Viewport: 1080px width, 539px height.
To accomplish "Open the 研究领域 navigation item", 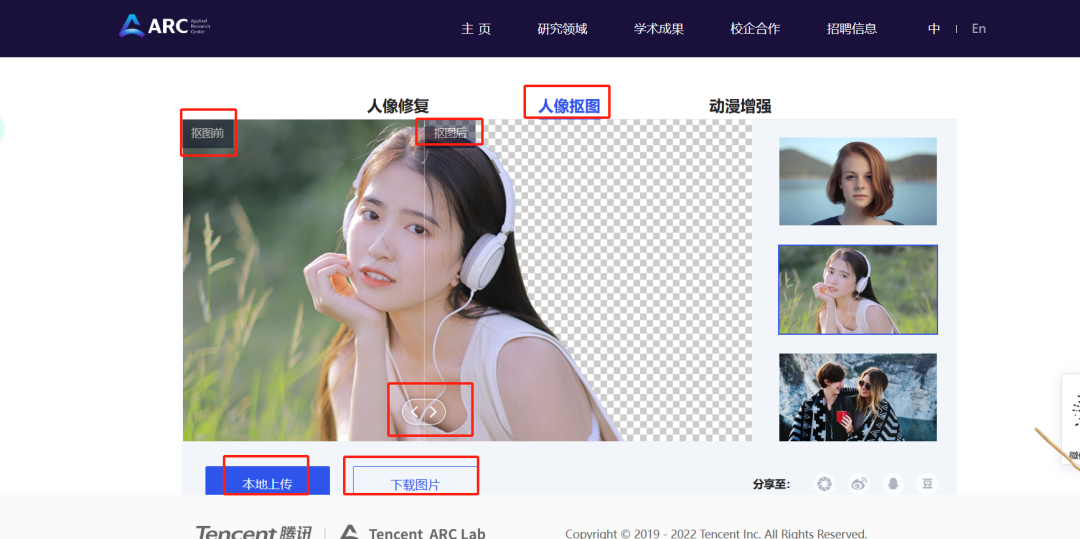I will pos(563,29).
